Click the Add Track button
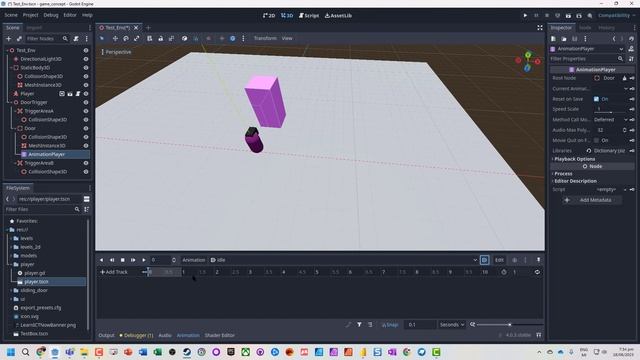 114,272
